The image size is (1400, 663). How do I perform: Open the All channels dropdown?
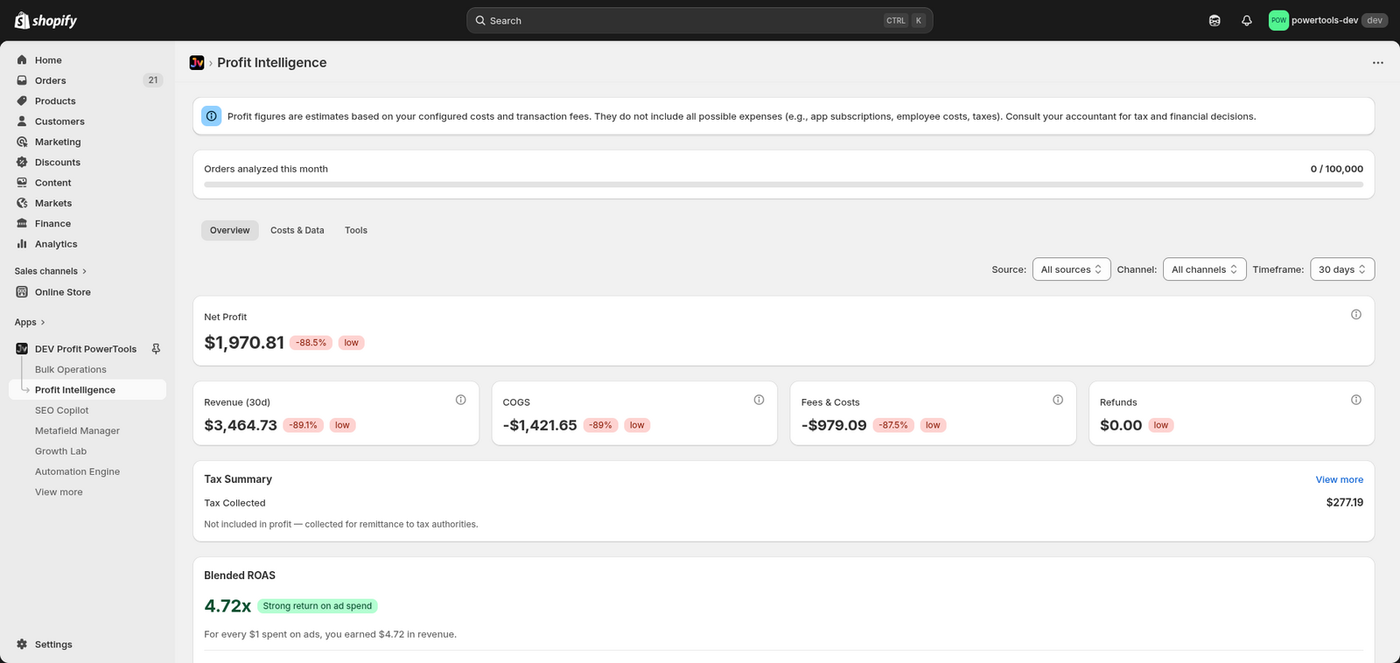[x=1204, y=269]
